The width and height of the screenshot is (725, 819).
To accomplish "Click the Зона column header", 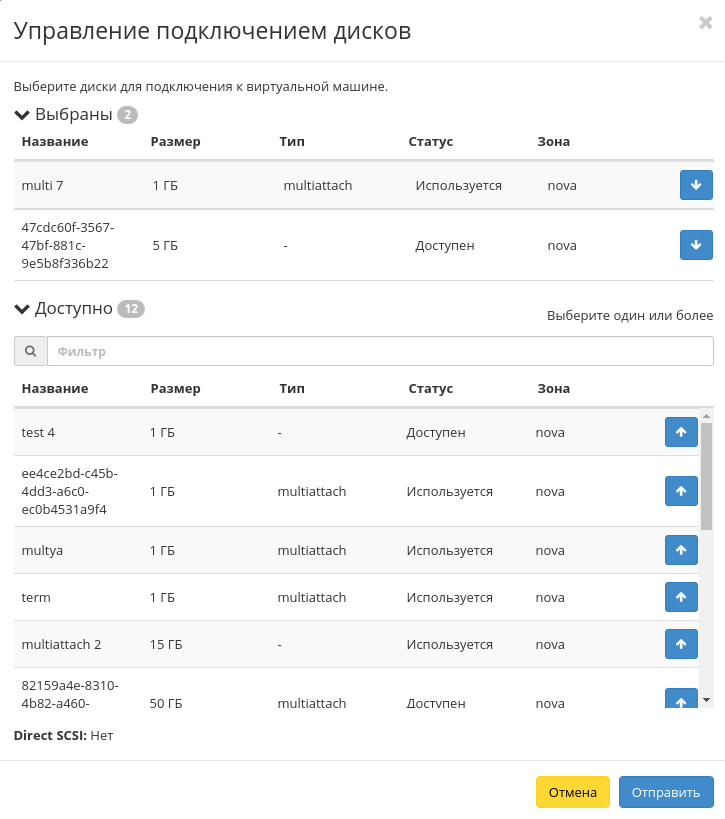I will (x=553, y=388).
